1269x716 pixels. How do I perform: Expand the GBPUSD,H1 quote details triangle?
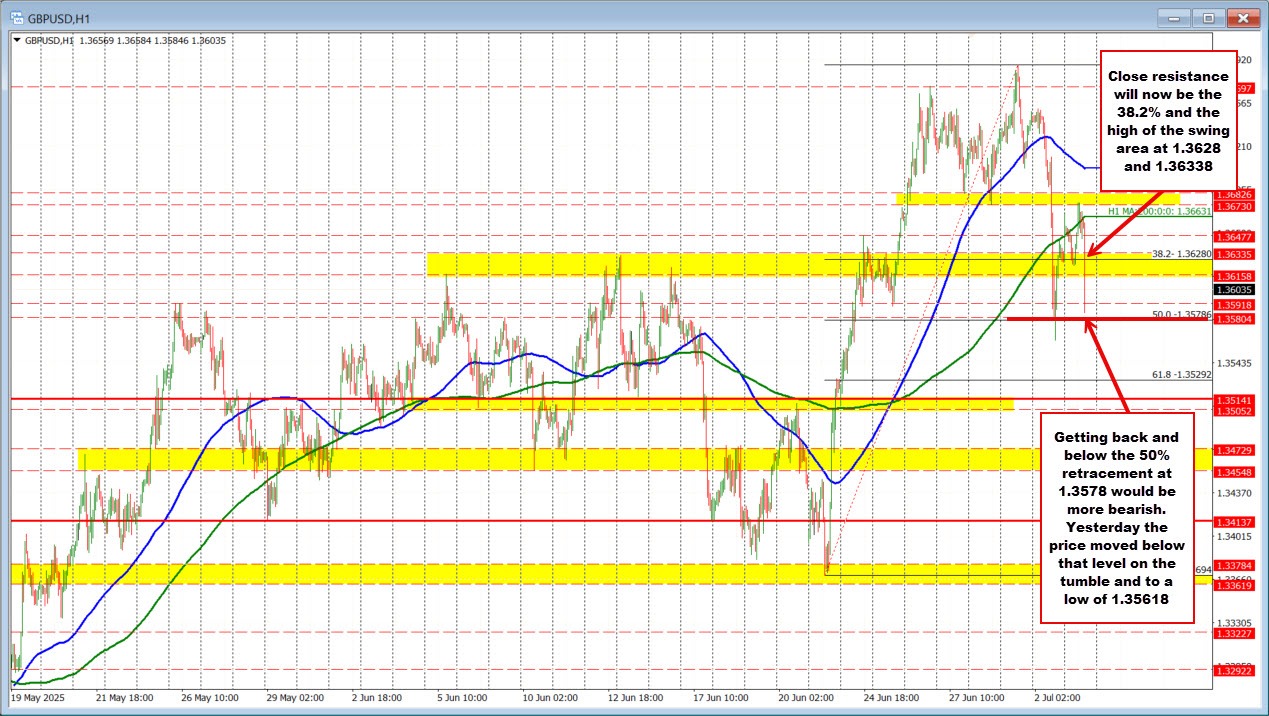(x=17, y=41)
